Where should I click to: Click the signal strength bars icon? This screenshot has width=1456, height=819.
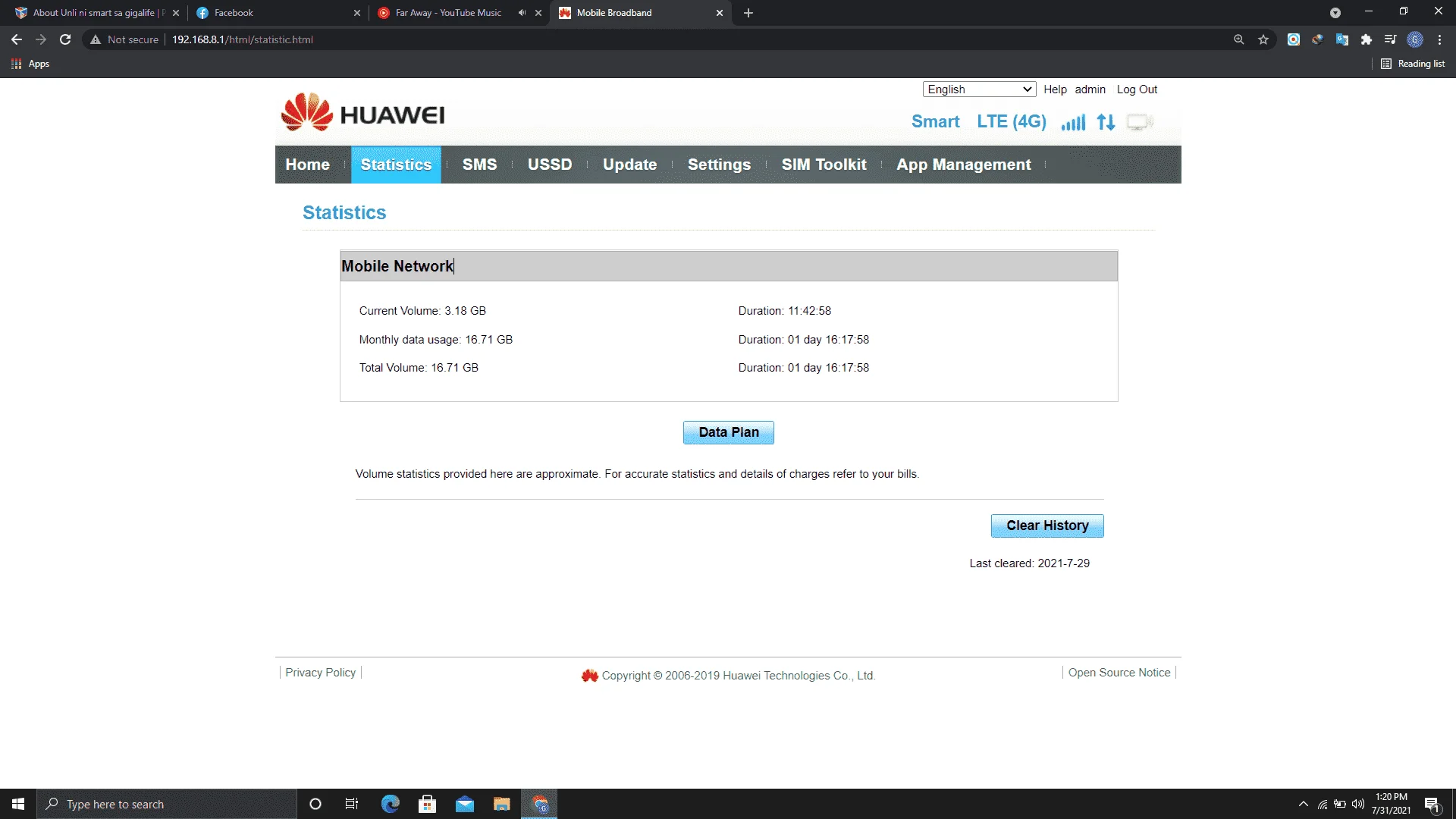pos(1073,122)
